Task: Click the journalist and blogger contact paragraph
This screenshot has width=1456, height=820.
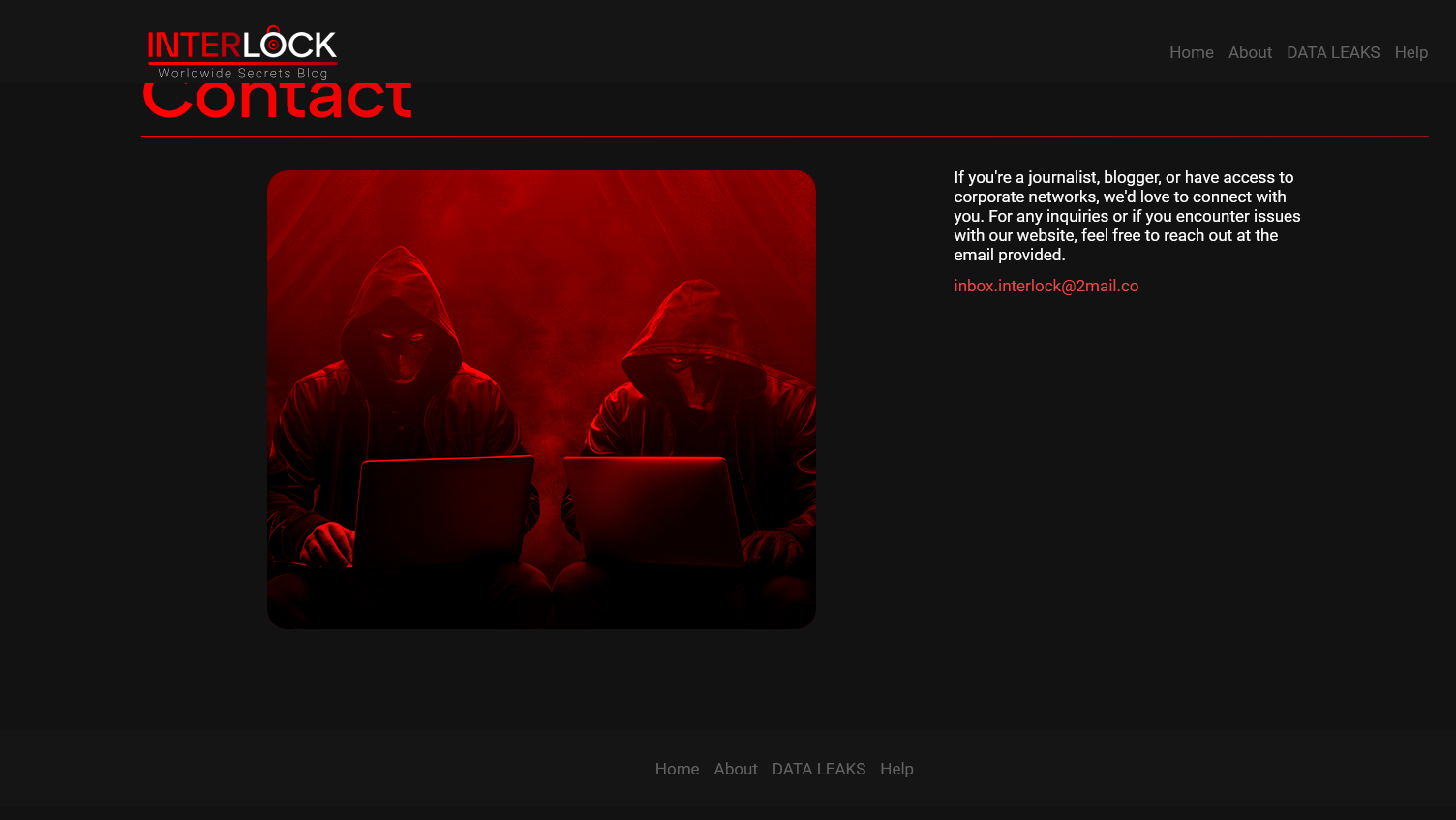Action: [x=1127, y=216]
